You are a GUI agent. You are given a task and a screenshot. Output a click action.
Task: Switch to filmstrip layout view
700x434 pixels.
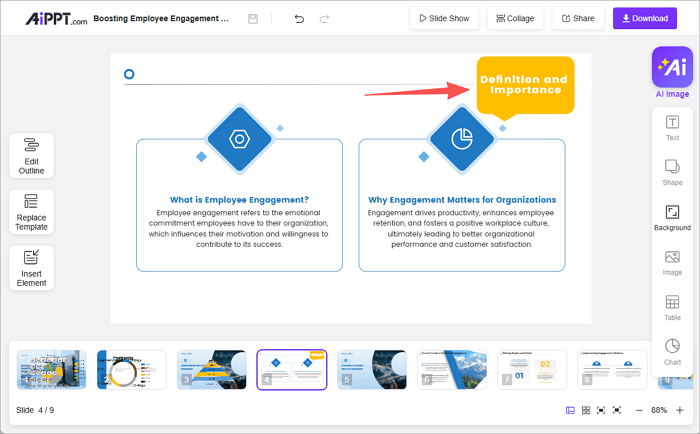[x=571, y=410]
